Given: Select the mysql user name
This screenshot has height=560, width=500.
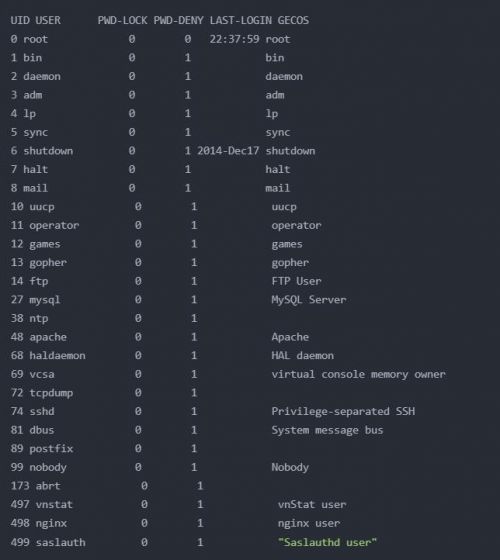Looking at the screenshot, I should [45, 300].
